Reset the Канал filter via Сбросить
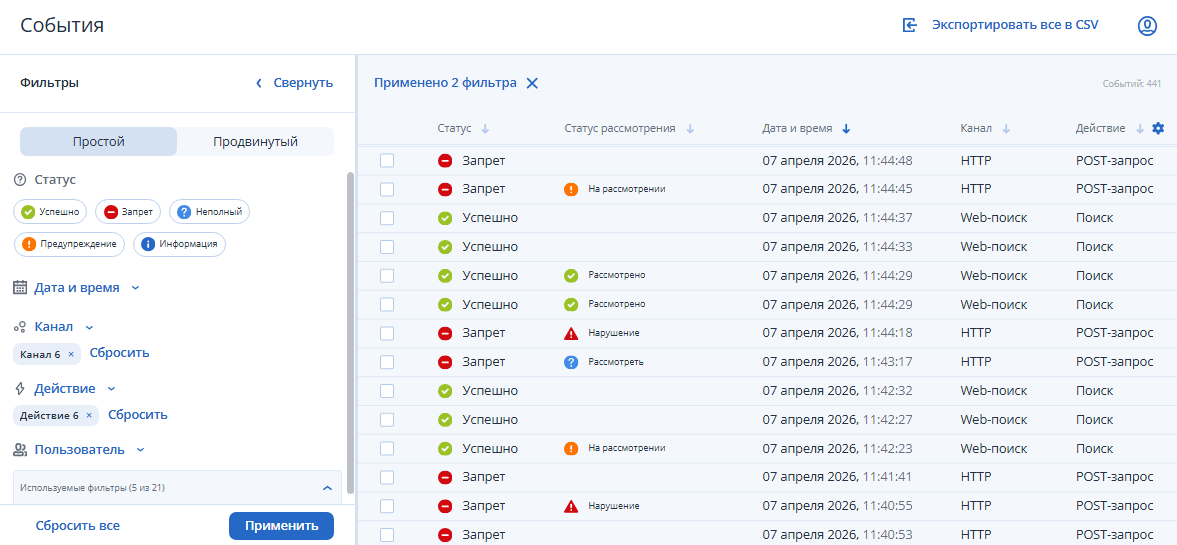The width and height of the screenshot is (1177, 545). point(119,353)
